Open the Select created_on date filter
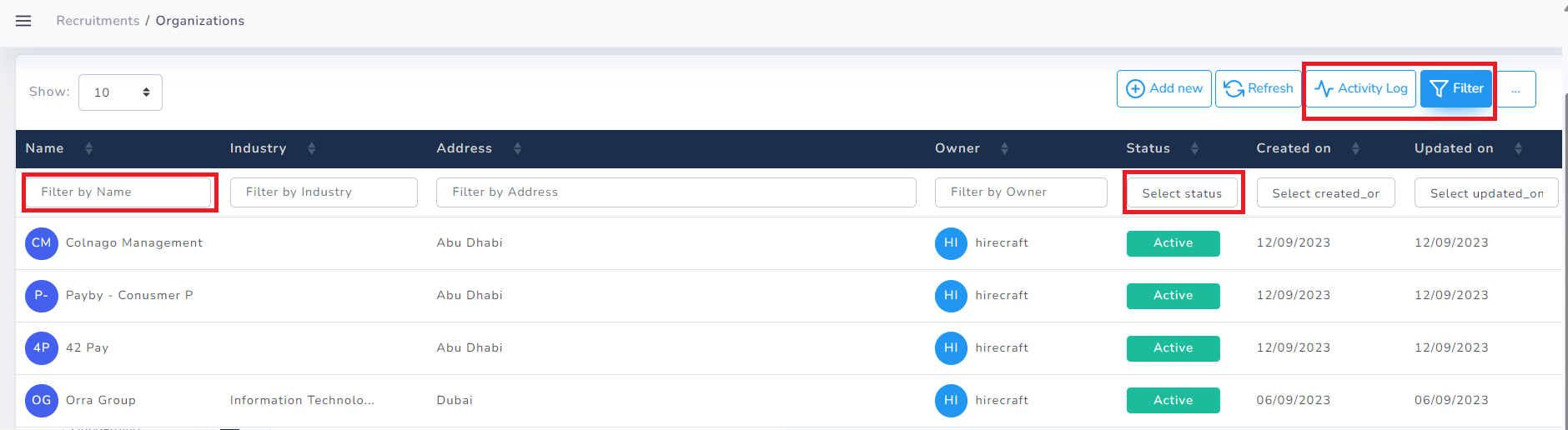 (1325, 193)
